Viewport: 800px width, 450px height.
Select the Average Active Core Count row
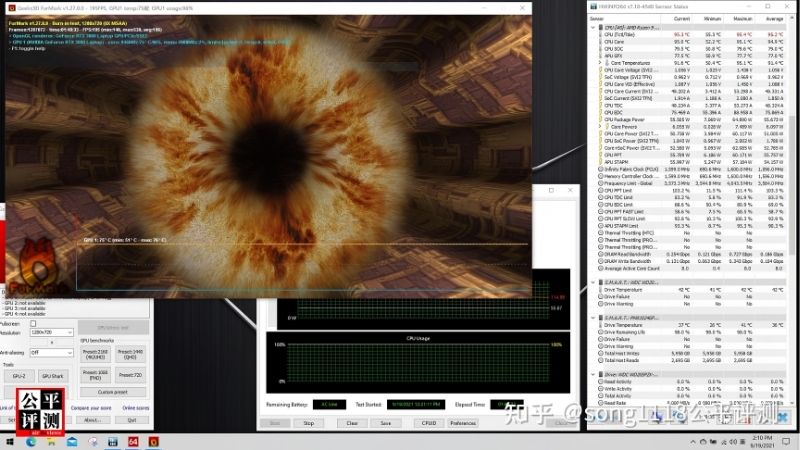click(691, 268)
